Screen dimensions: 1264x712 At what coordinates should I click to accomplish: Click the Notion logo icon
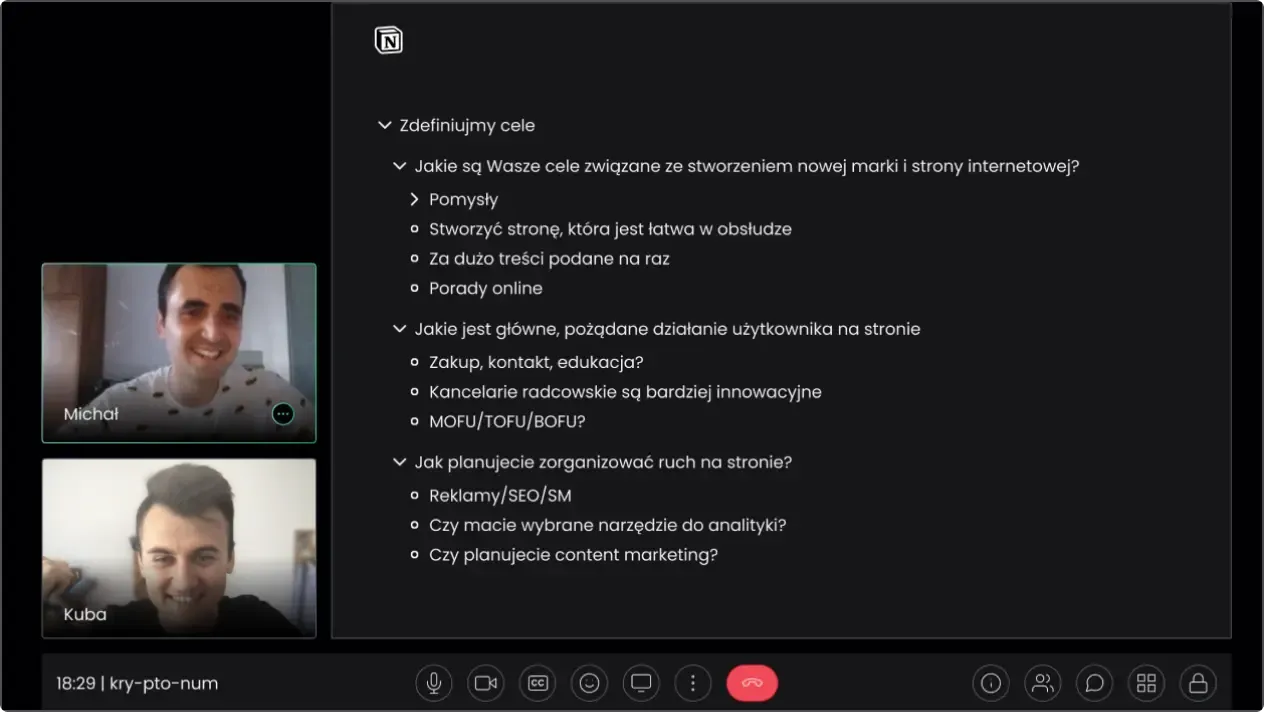click(x=388, y=40)
